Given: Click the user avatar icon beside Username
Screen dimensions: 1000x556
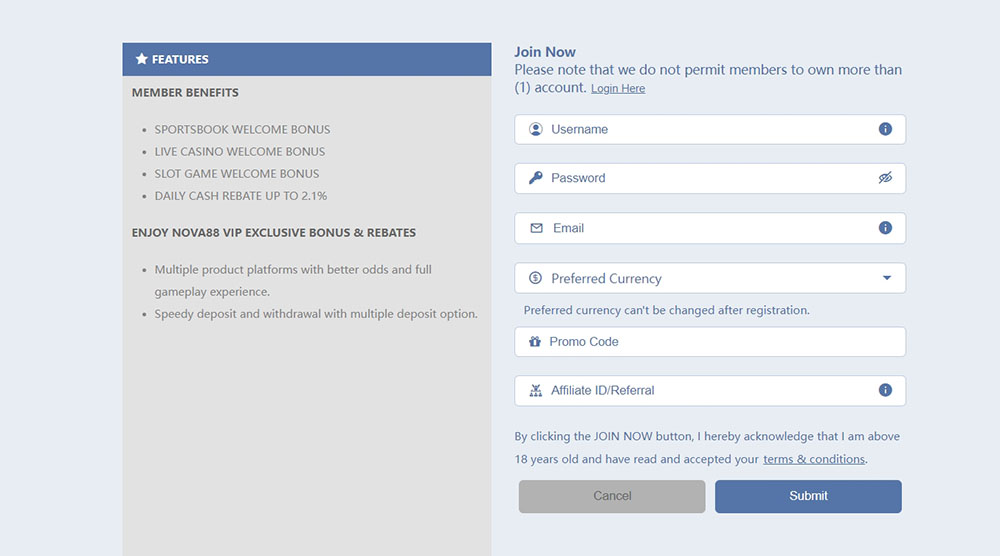Looking at the screenshot, I should (x=536, y=129).
